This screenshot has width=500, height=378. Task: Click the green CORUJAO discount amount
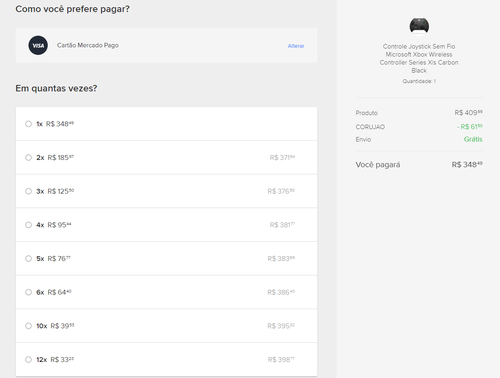(470, 127)
